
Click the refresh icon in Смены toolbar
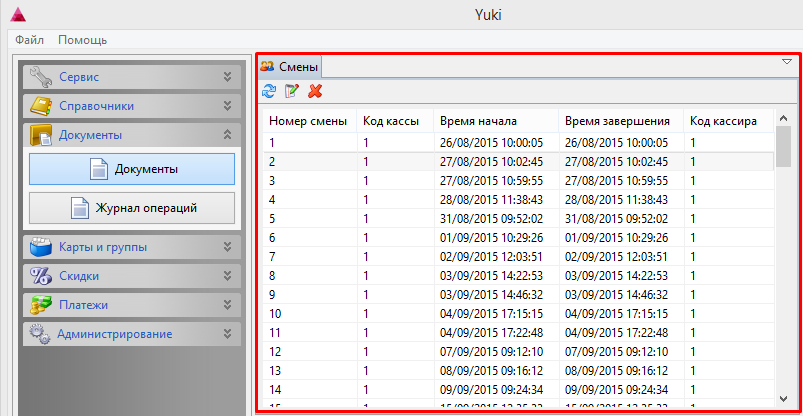[268, 91]
